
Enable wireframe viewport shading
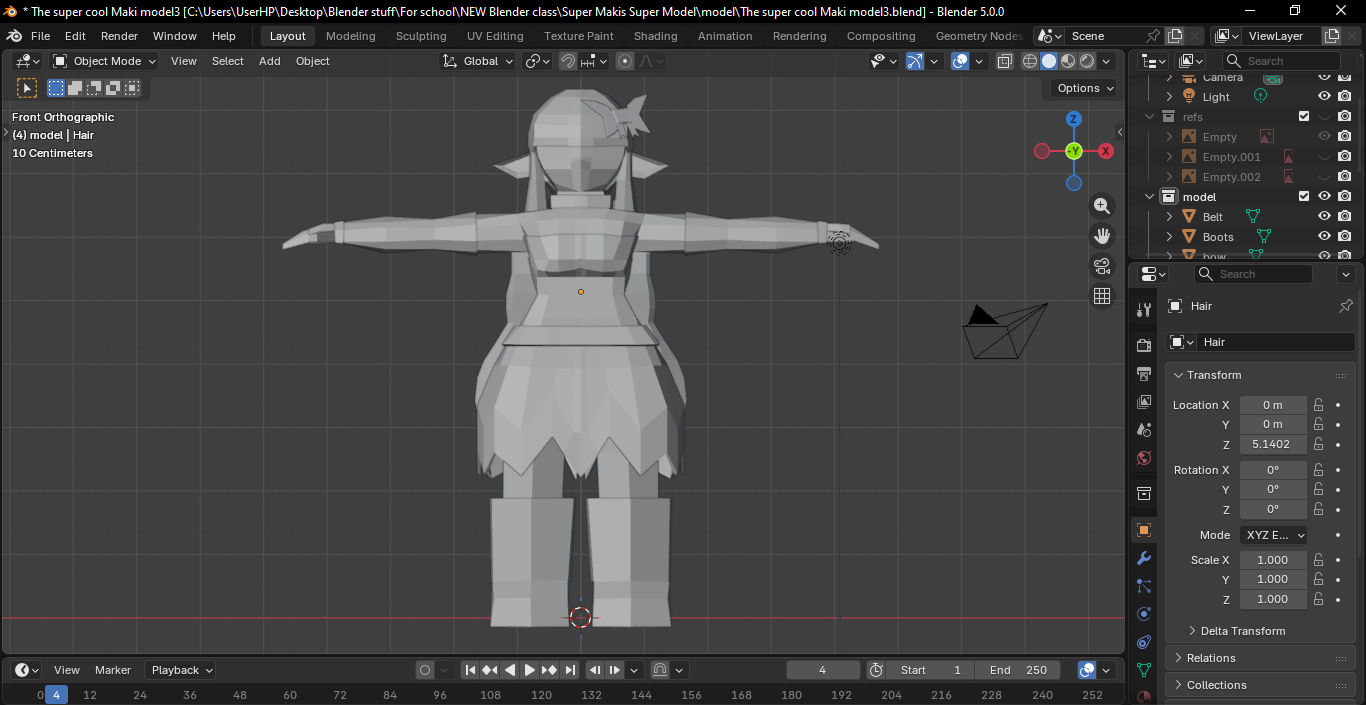click(1029, 61)
